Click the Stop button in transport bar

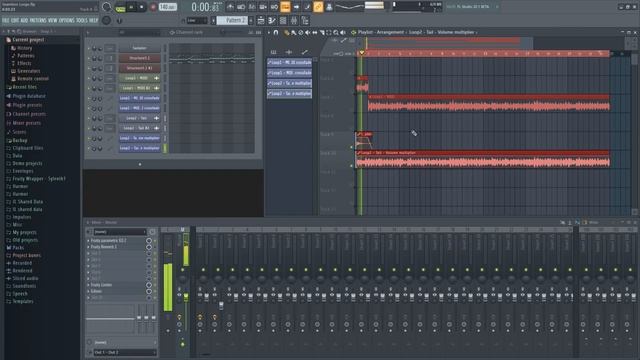142,7
